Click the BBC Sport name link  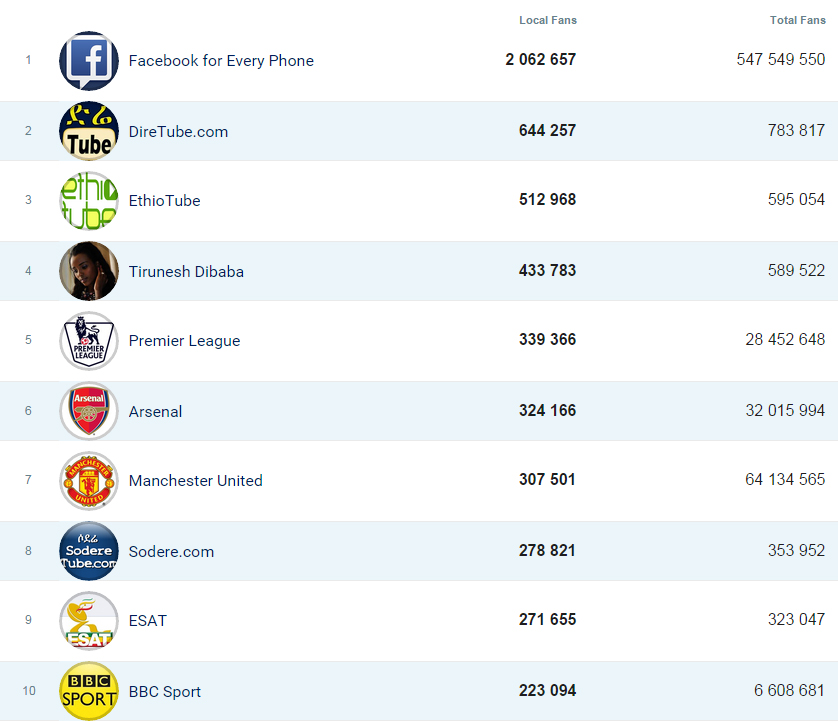(164, 692)
